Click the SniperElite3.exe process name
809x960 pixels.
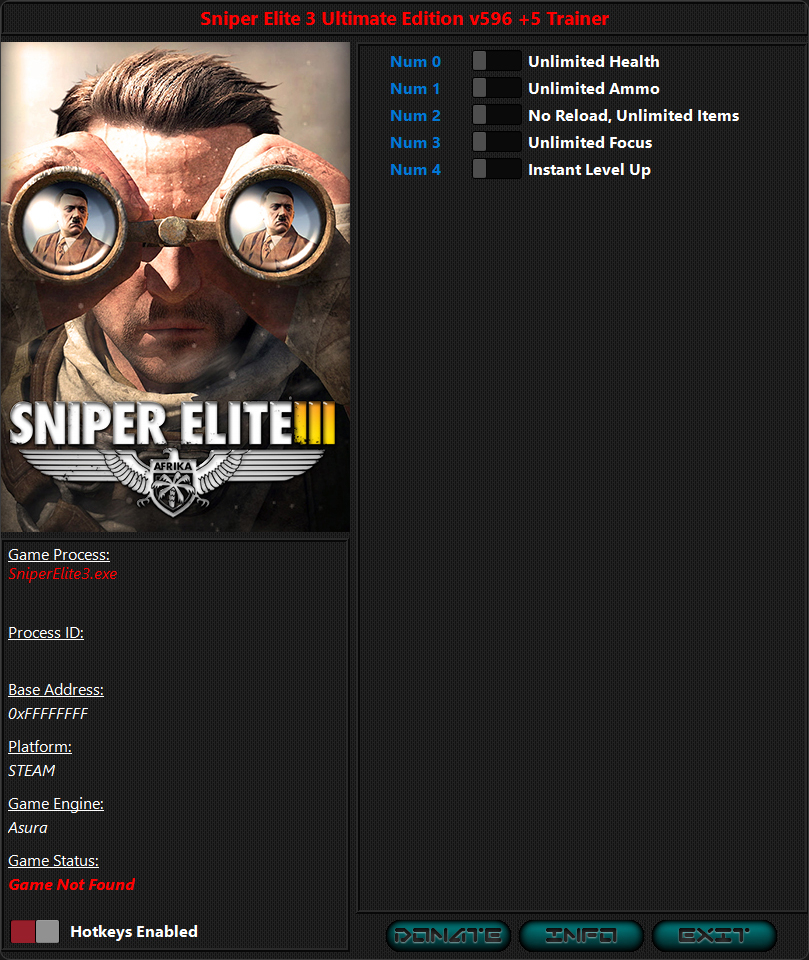coord(62,574)
